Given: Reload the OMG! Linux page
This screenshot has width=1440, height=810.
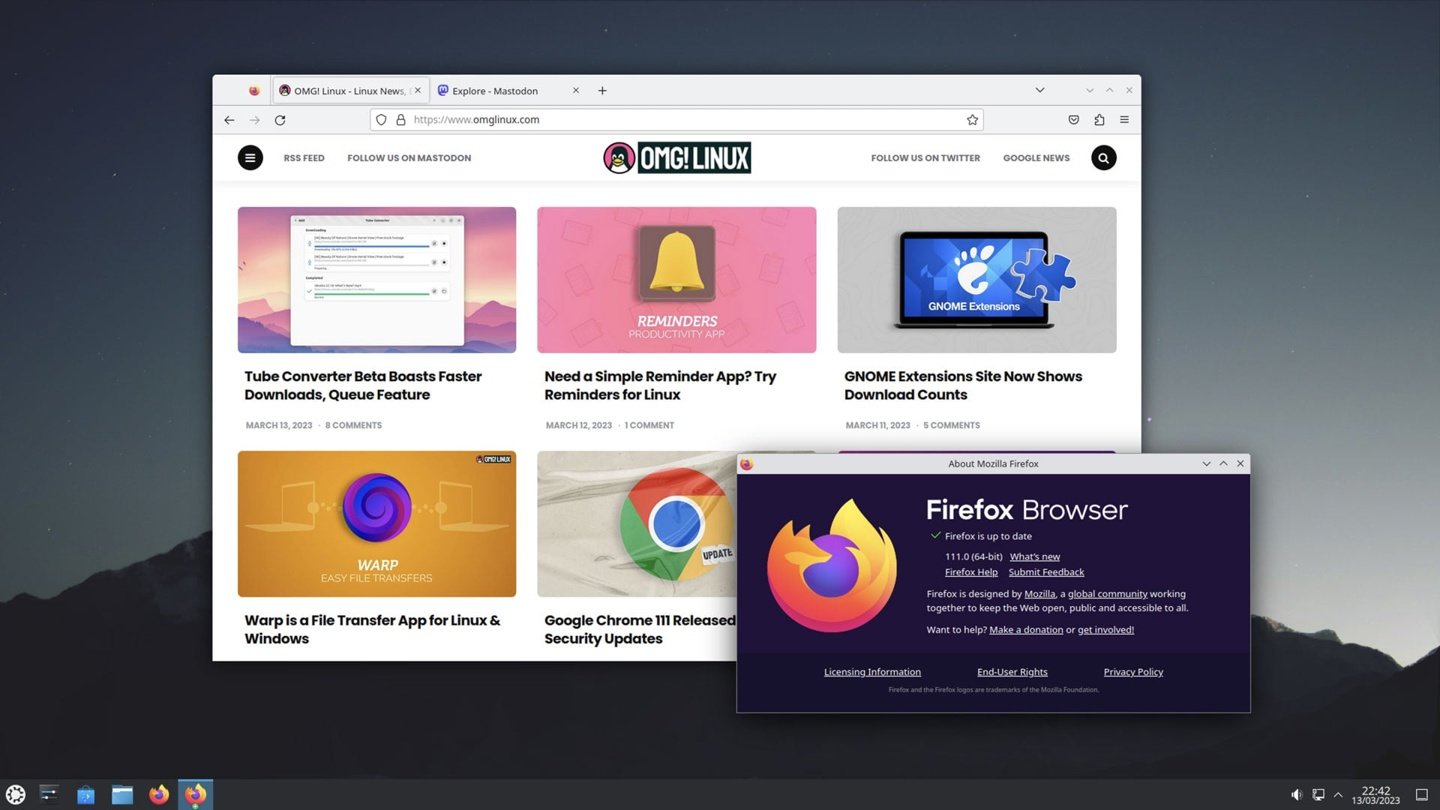Looking at the screenshot, I should pyautogui.click(x=280, y=120).
